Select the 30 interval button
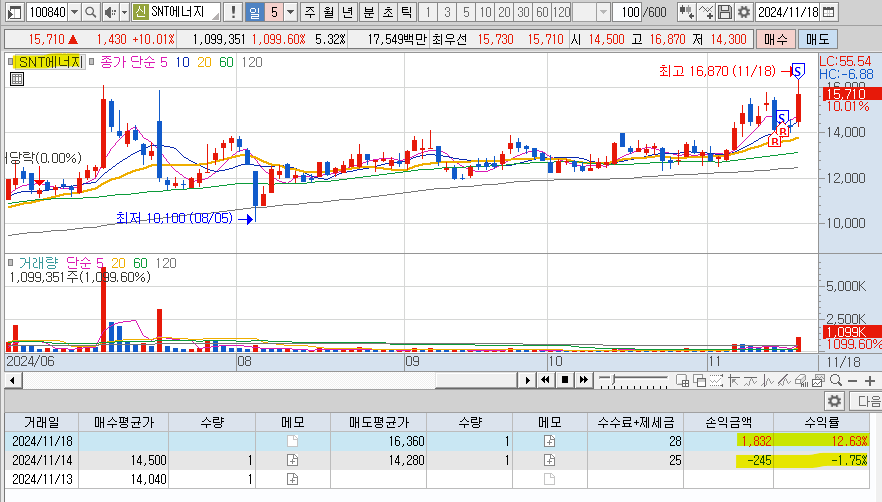The width and height of the screenshot is (882, 502). pyautogui.click(x=523, y=12)
